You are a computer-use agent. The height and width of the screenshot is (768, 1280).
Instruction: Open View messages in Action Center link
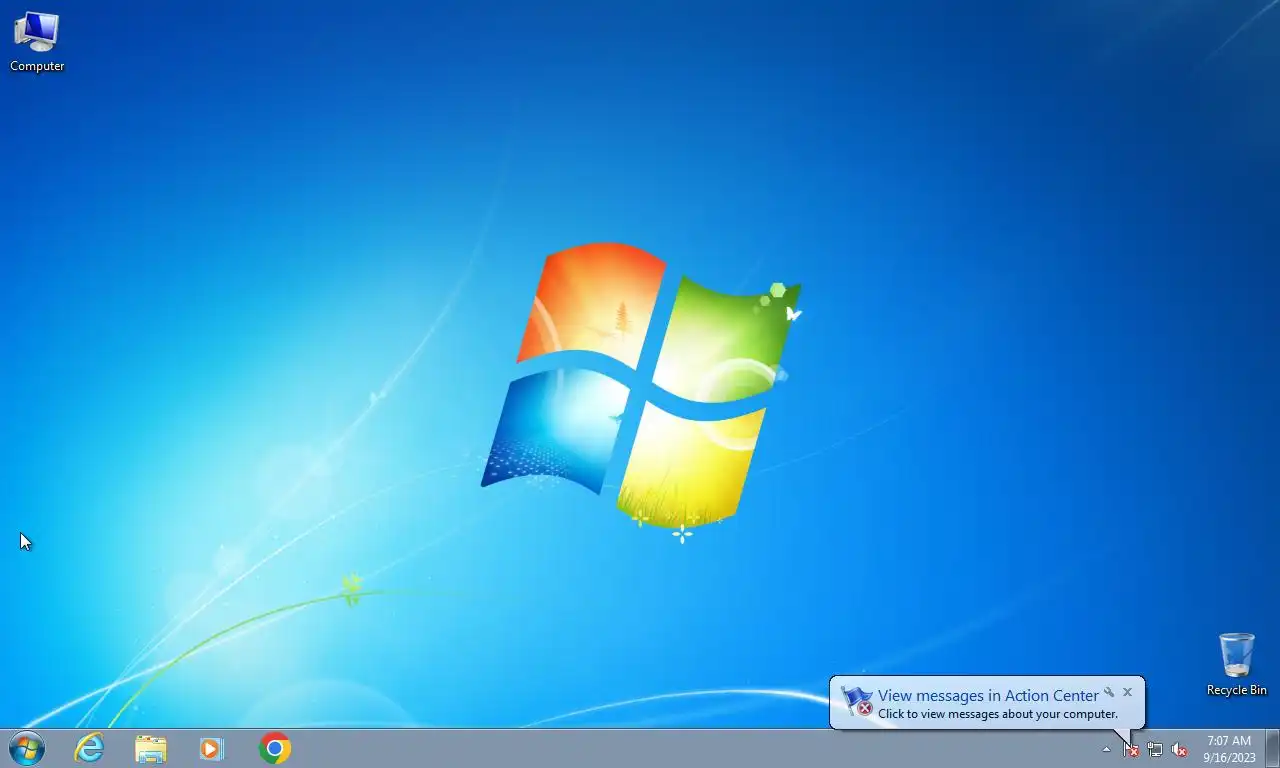tap(988, 696)
